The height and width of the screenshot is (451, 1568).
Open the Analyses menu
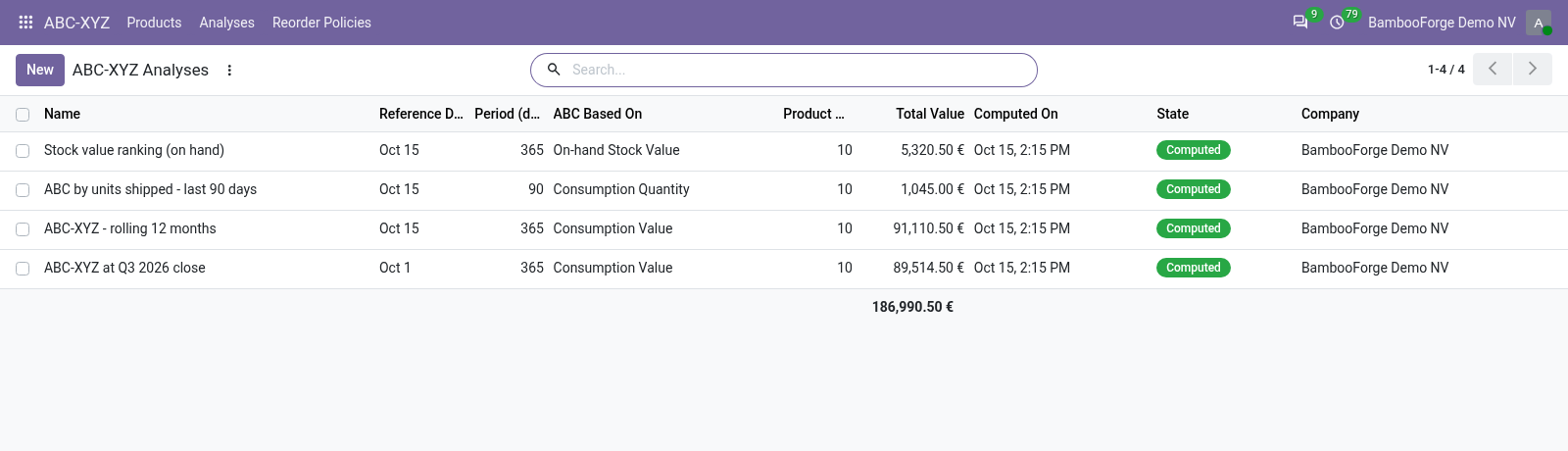[226, 23]
